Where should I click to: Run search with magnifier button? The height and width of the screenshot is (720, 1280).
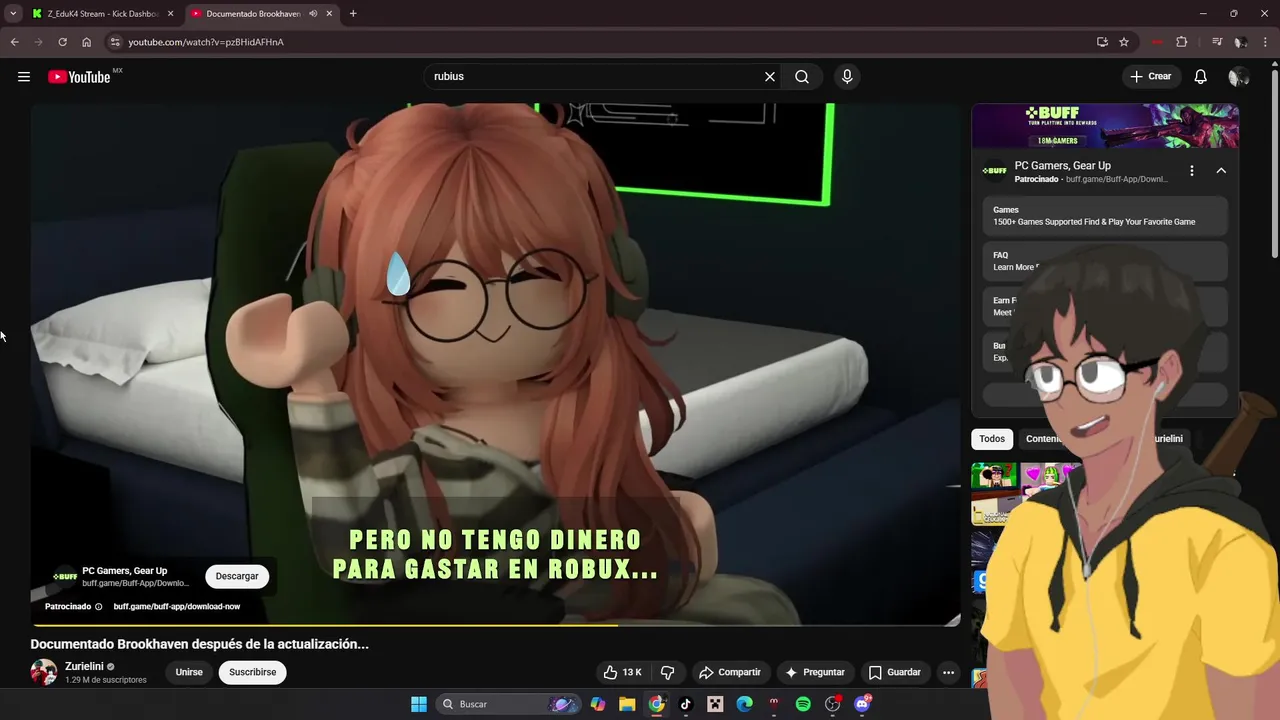click(x=802, y=77)
